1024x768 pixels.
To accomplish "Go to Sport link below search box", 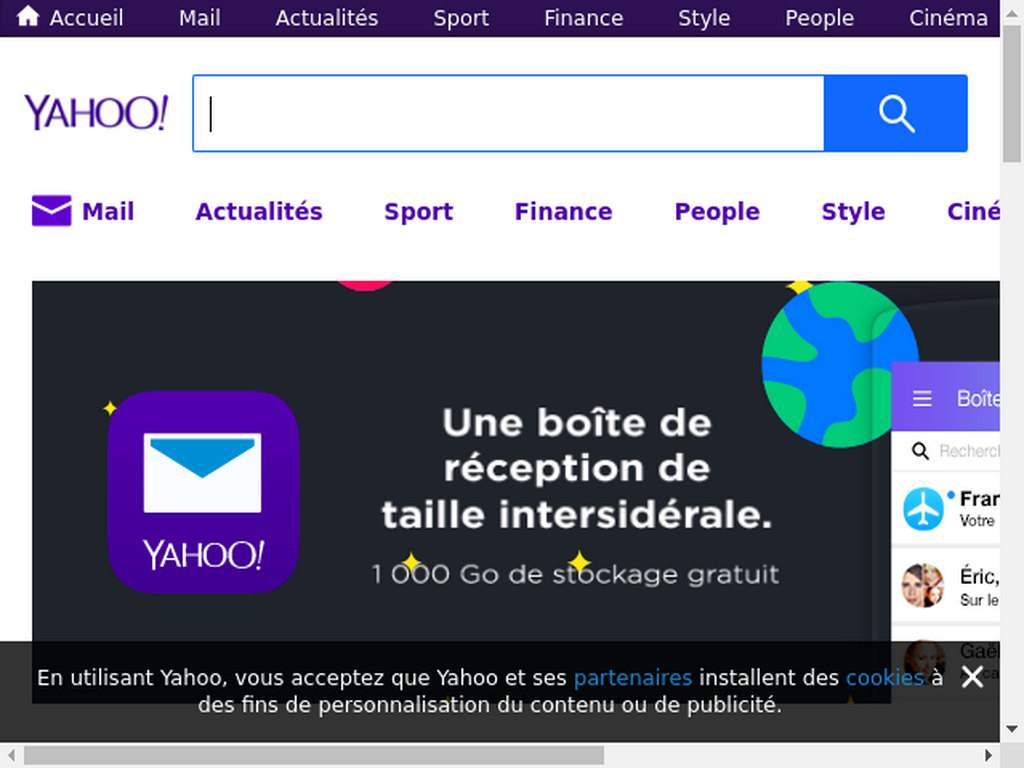I will [419, 212].
